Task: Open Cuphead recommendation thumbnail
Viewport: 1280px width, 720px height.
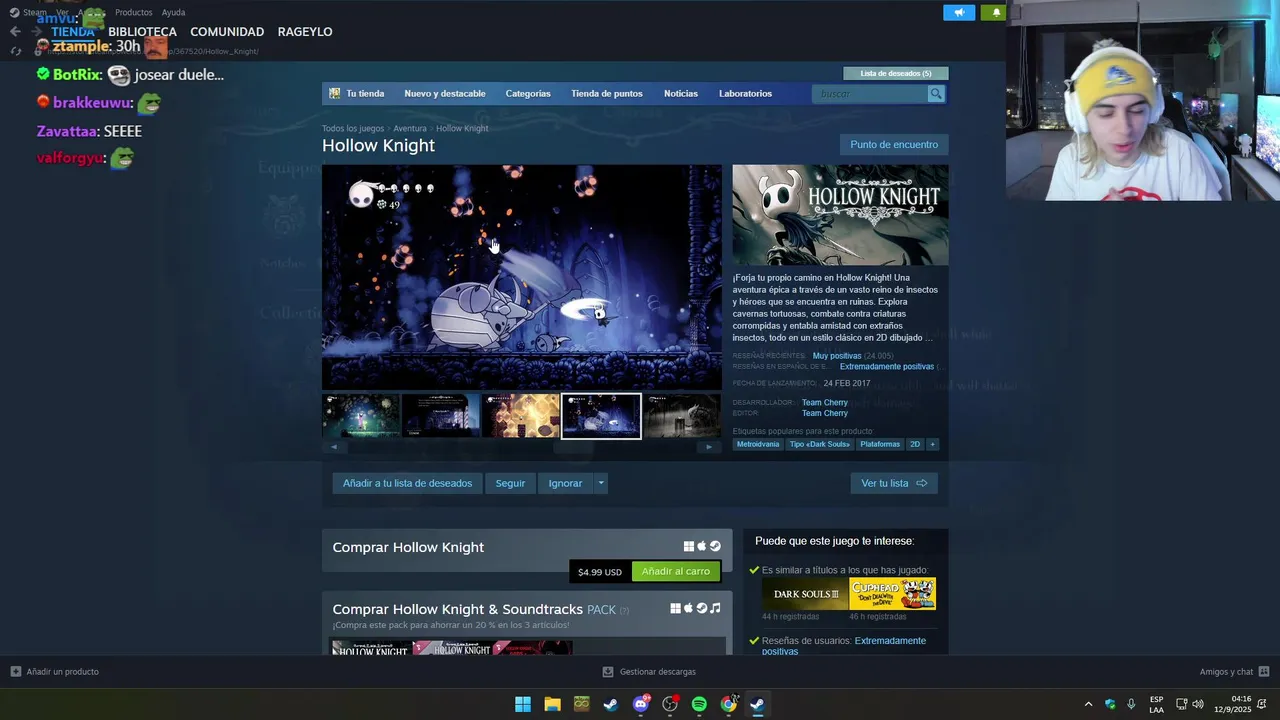Action: point(892,594)
